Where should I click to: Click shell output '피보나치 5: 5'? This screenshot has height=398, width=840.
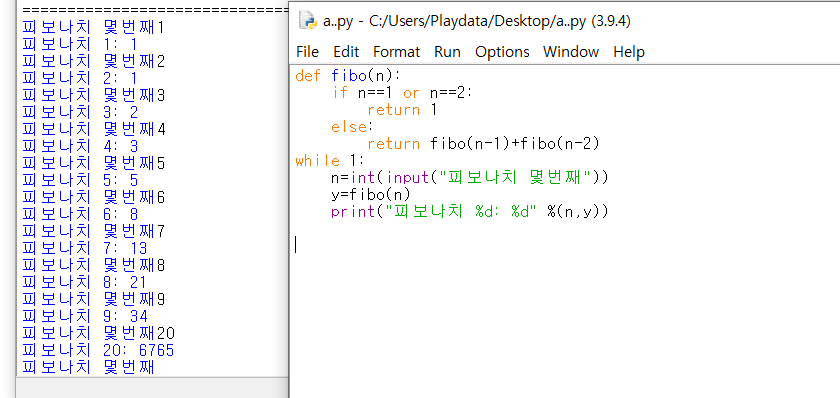click(x=80, y=181)
